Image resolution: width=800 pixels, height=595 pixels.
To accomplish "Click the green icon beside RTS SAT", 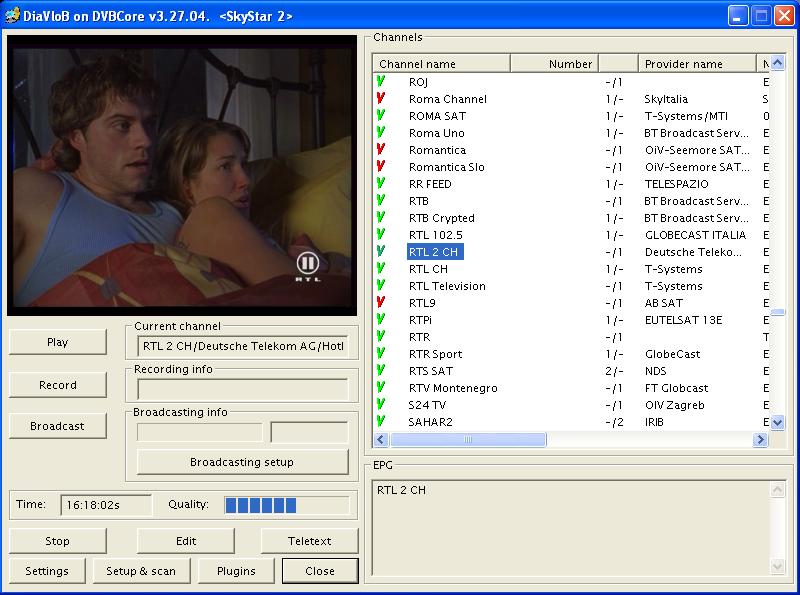I will (x=381, y=370).
